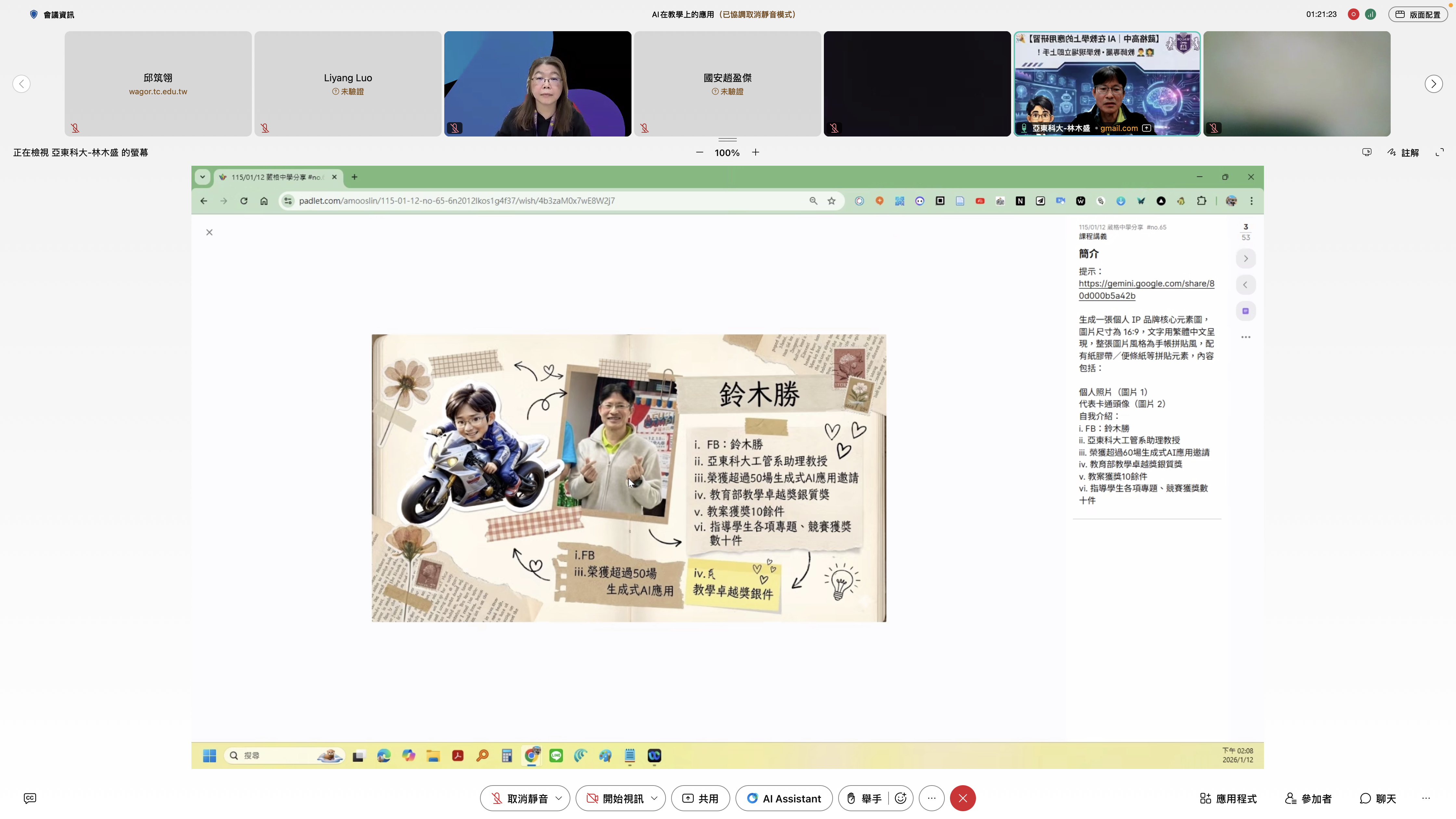Expand video options arrow beside 開始視訊

pos(654,798)
